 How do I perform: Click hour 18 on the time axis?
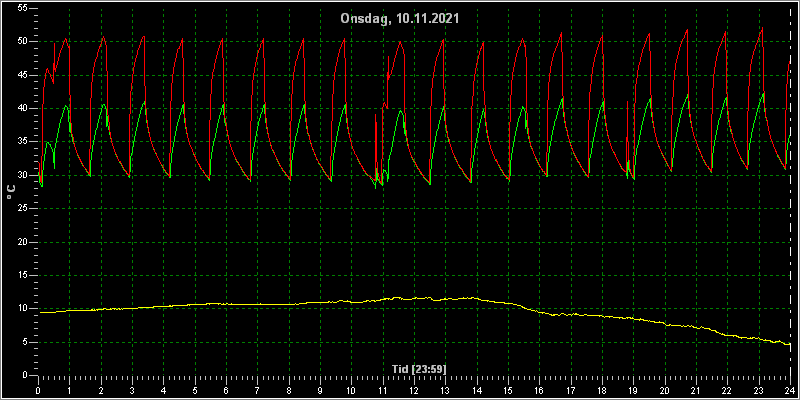click(x=602, y=391)
